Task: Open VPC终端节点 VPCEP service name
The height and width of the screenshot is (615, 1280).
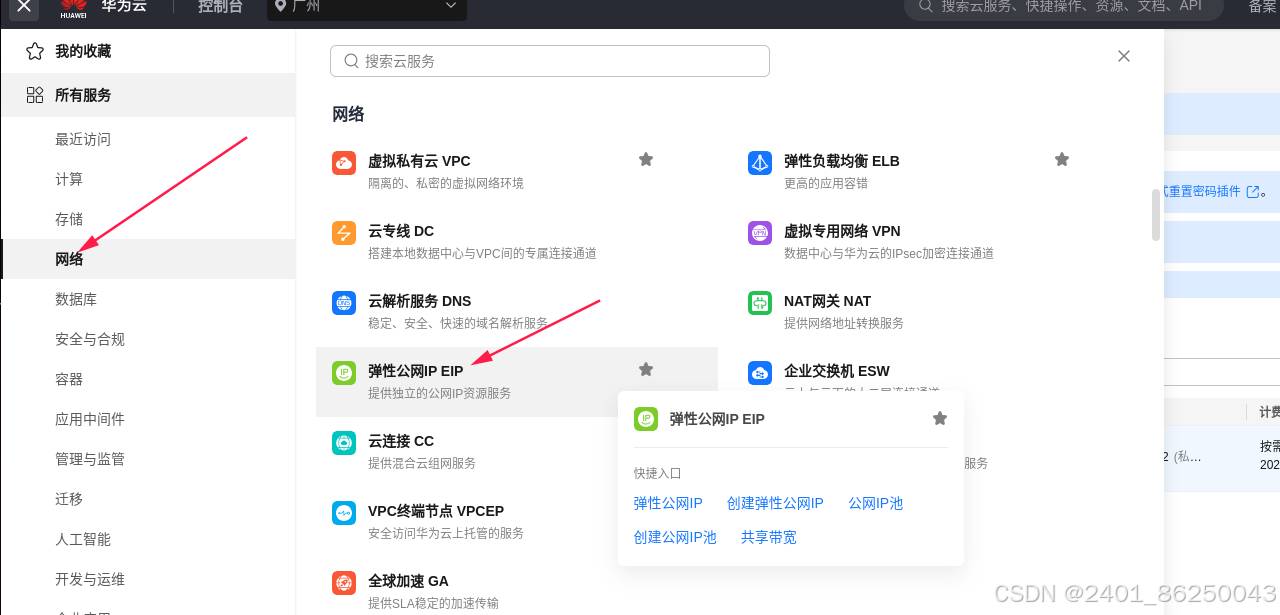Action: [436, 511]
